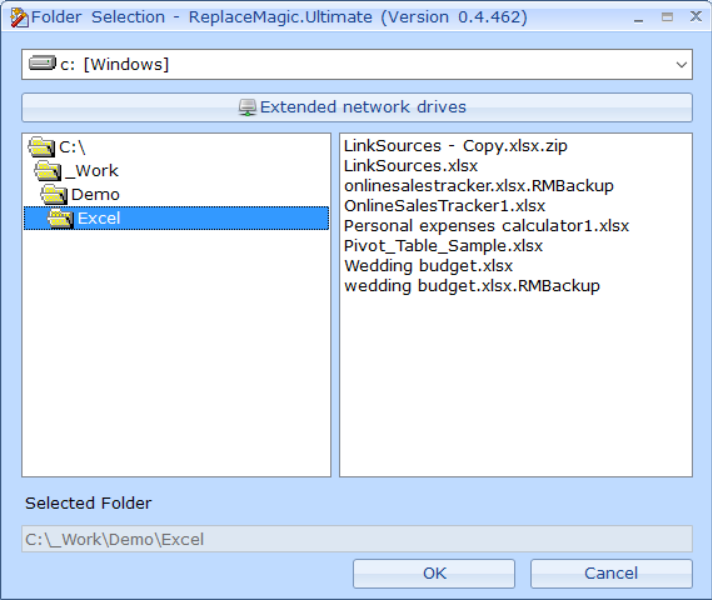Click the Selected Folder path field
712x600 pixels.
[357, 539]
